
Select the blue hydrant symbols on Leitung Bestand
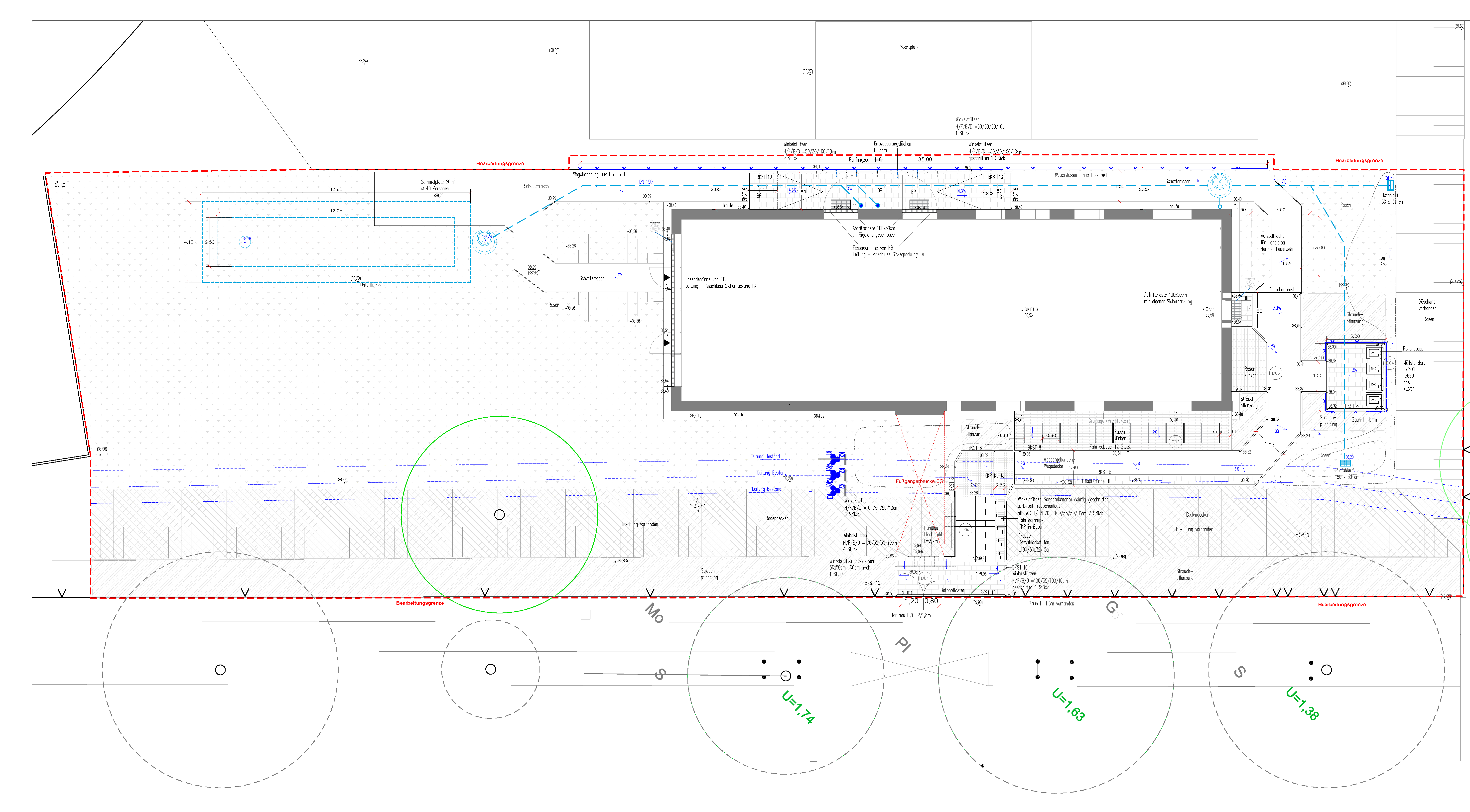coord(836,474)
